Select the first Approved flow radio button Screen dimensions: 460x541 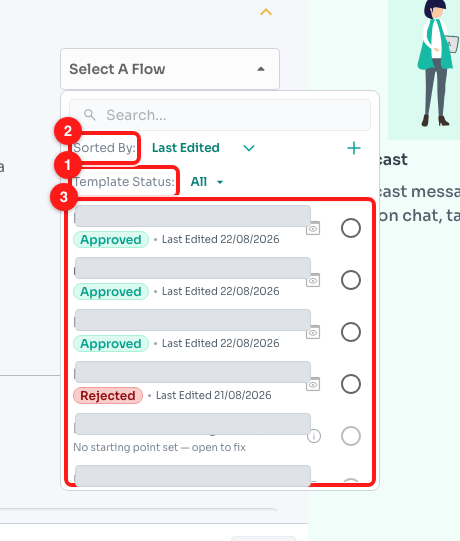click(x=351, y=228)
